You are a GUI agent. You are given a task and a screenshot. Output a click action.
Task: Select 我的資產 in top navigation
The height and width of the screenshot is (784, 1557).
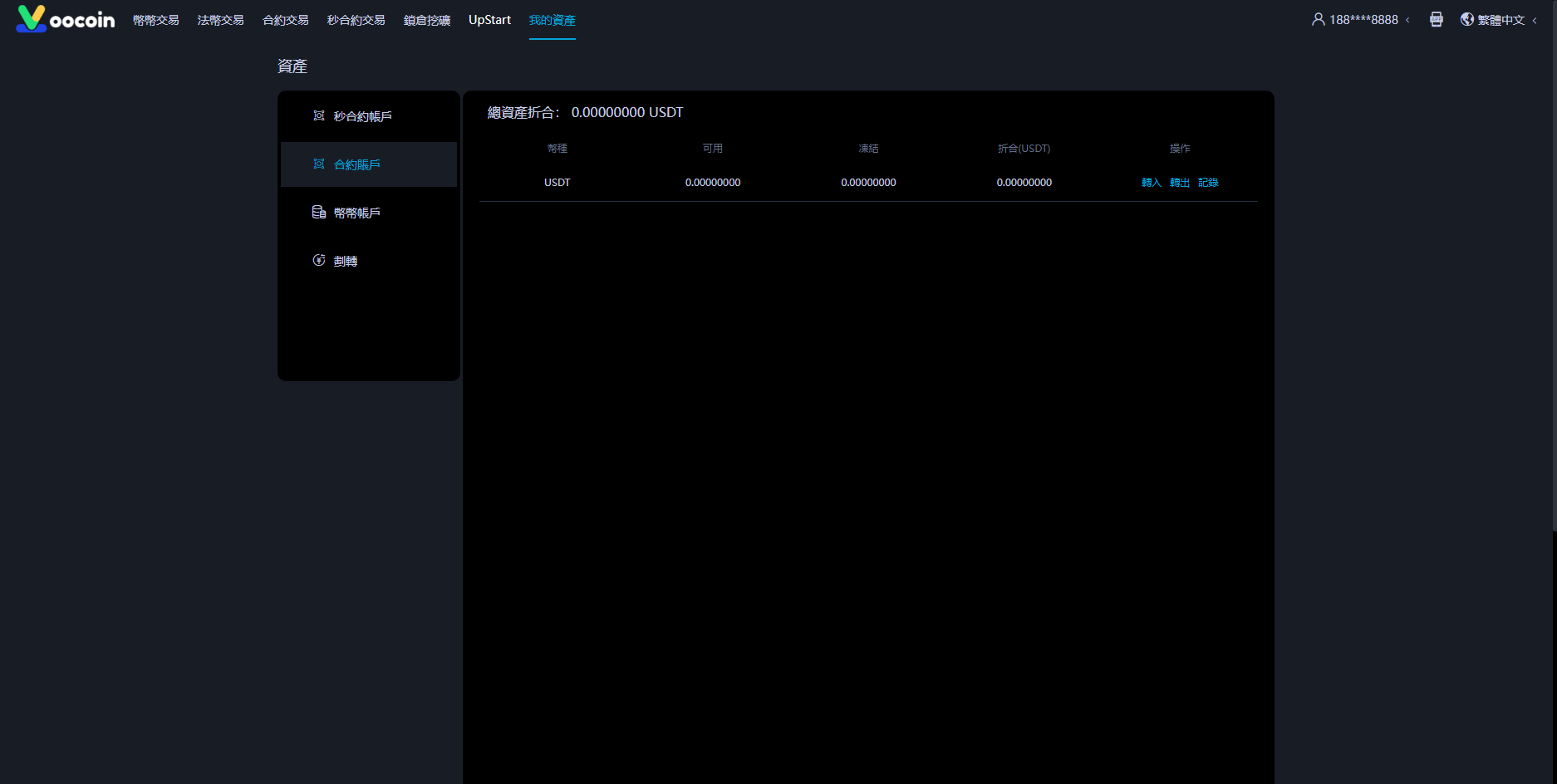552,20
